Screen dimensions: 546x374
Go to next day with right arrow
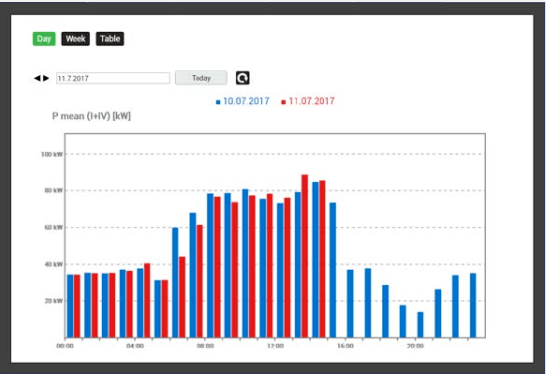[46, 78]
